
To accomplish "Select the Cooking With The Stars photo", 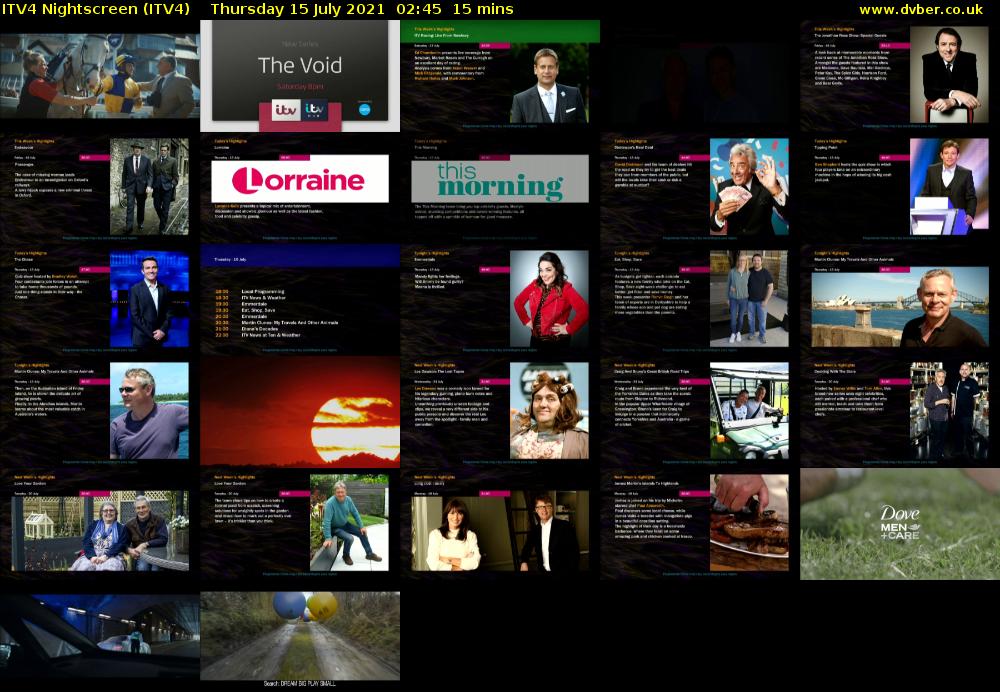I will click(x=950, y=411).
